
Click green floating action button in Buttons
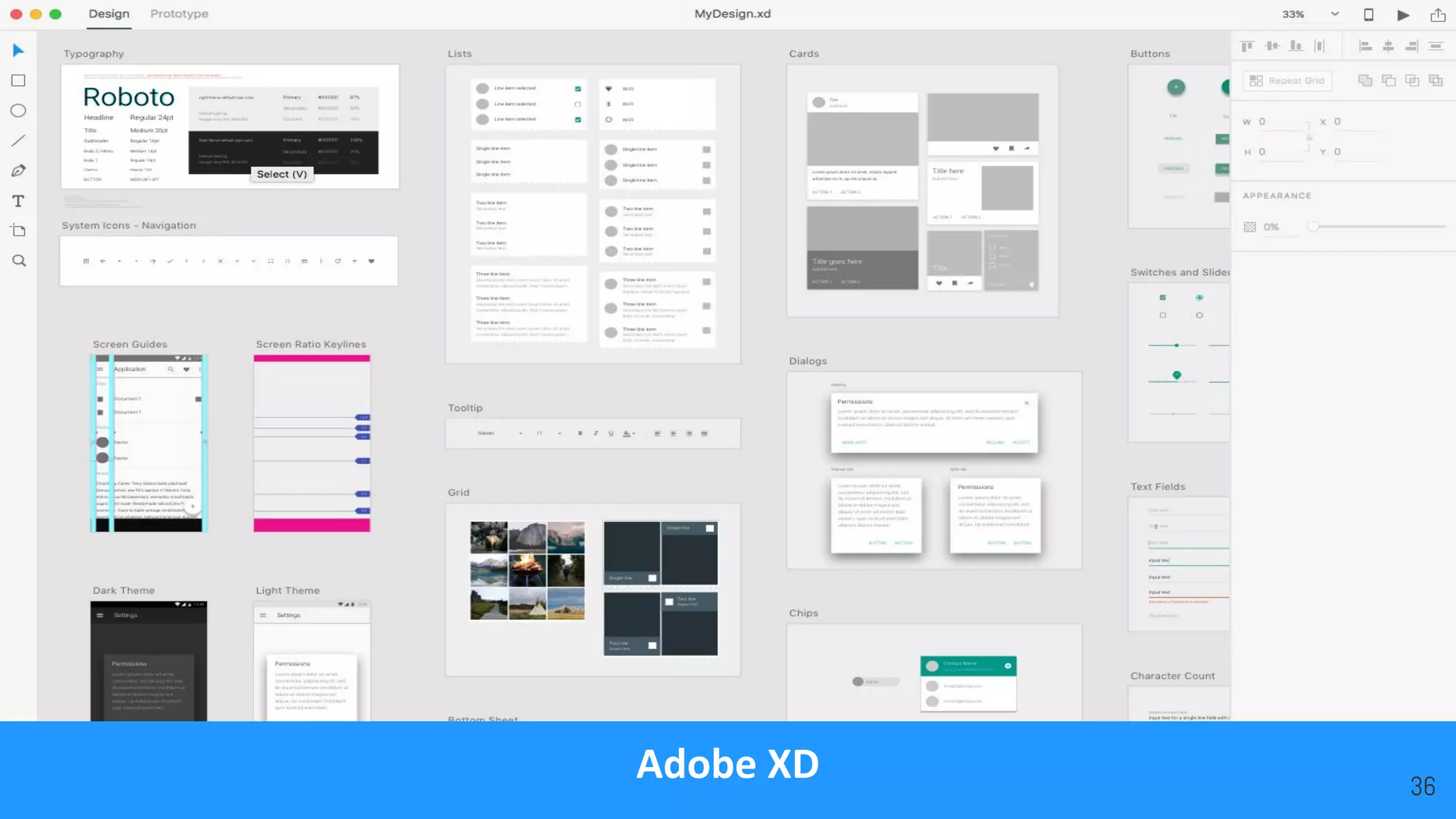pyautogui.click(x=1176, y=87)
